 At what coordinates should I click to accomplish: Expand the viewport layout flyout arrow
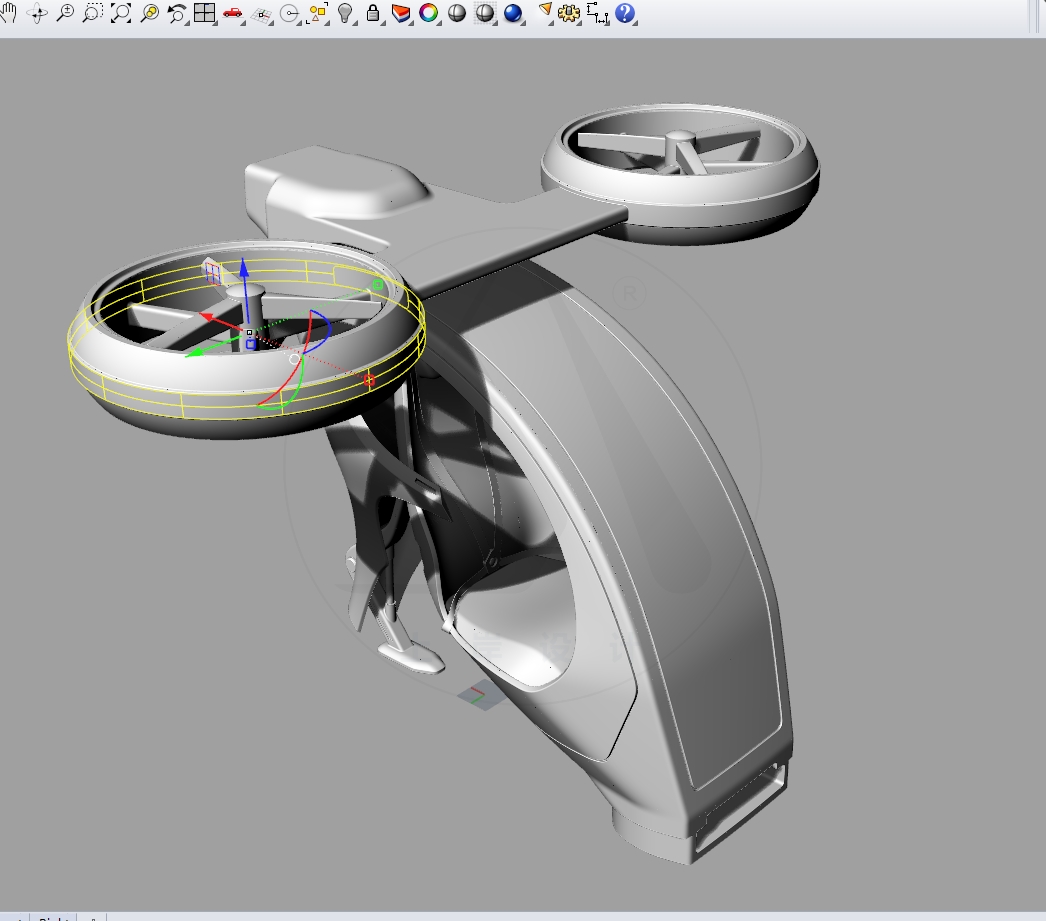216,23
